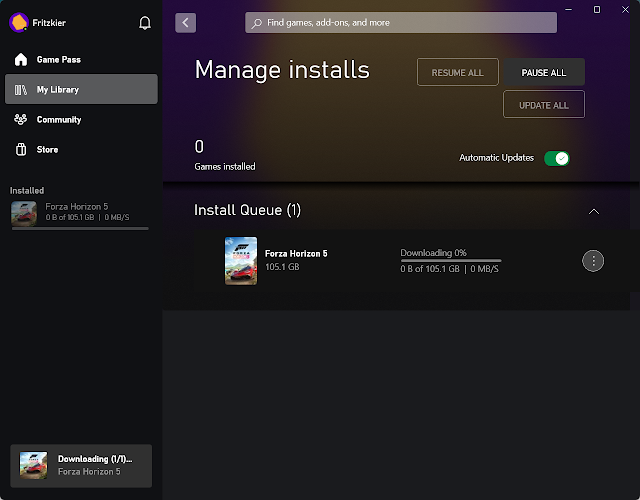Screen dimensions: 640x500
Task: Open the Store section
Action: pos(81,149)
